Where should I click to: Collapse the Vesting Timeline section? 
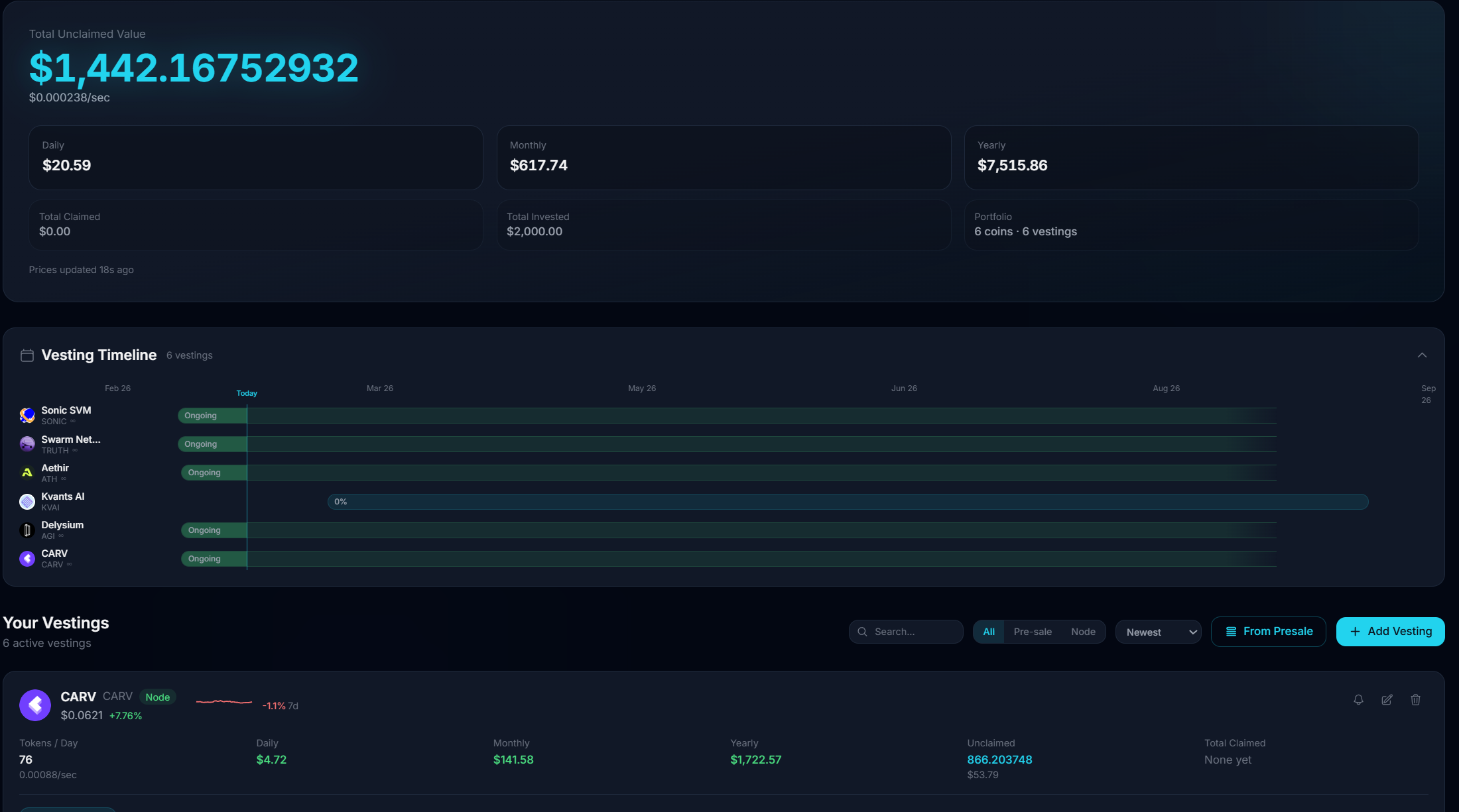pos(1423,355)
